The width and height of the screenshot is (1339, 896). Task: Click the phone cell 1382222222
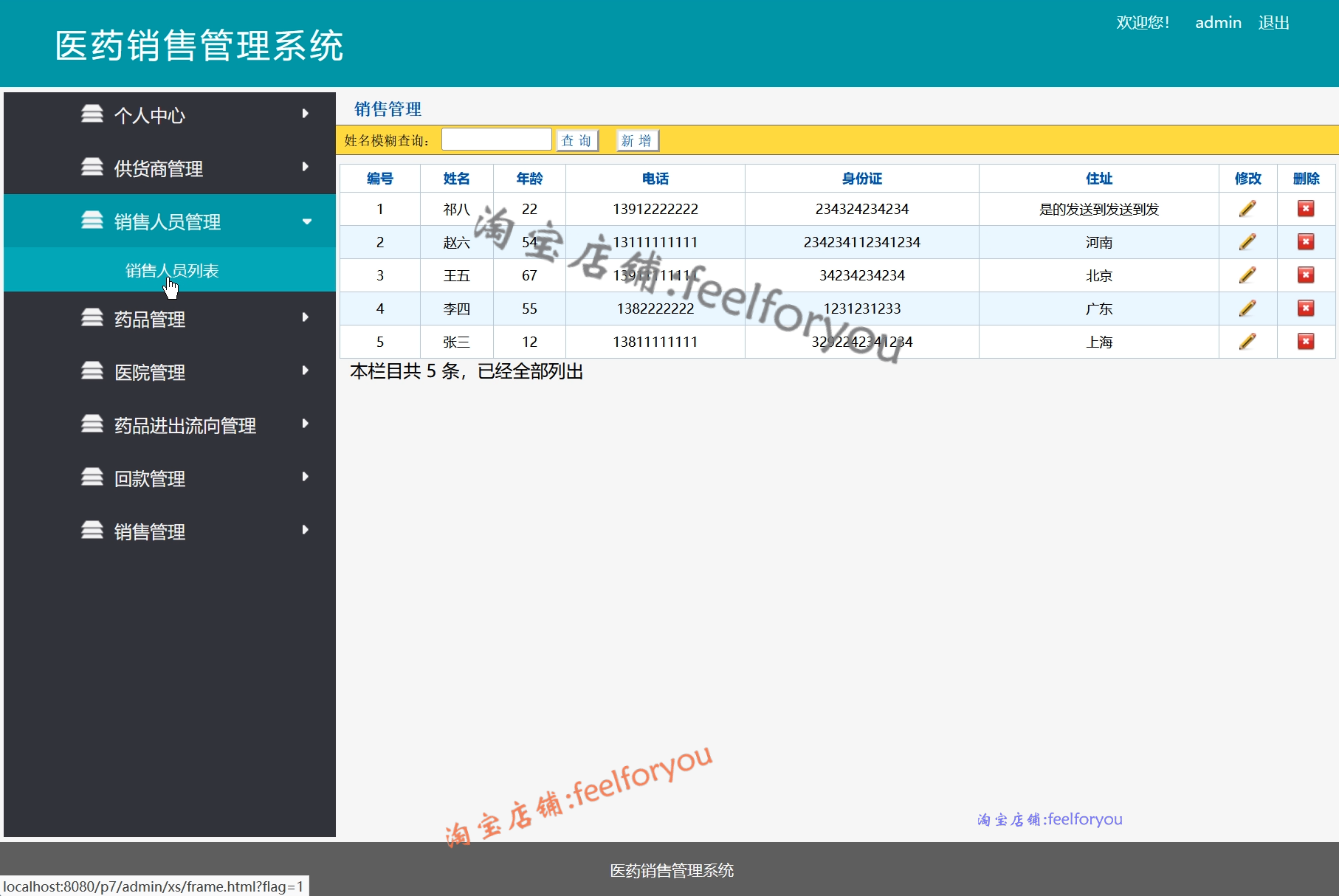(x=655, y=309)
